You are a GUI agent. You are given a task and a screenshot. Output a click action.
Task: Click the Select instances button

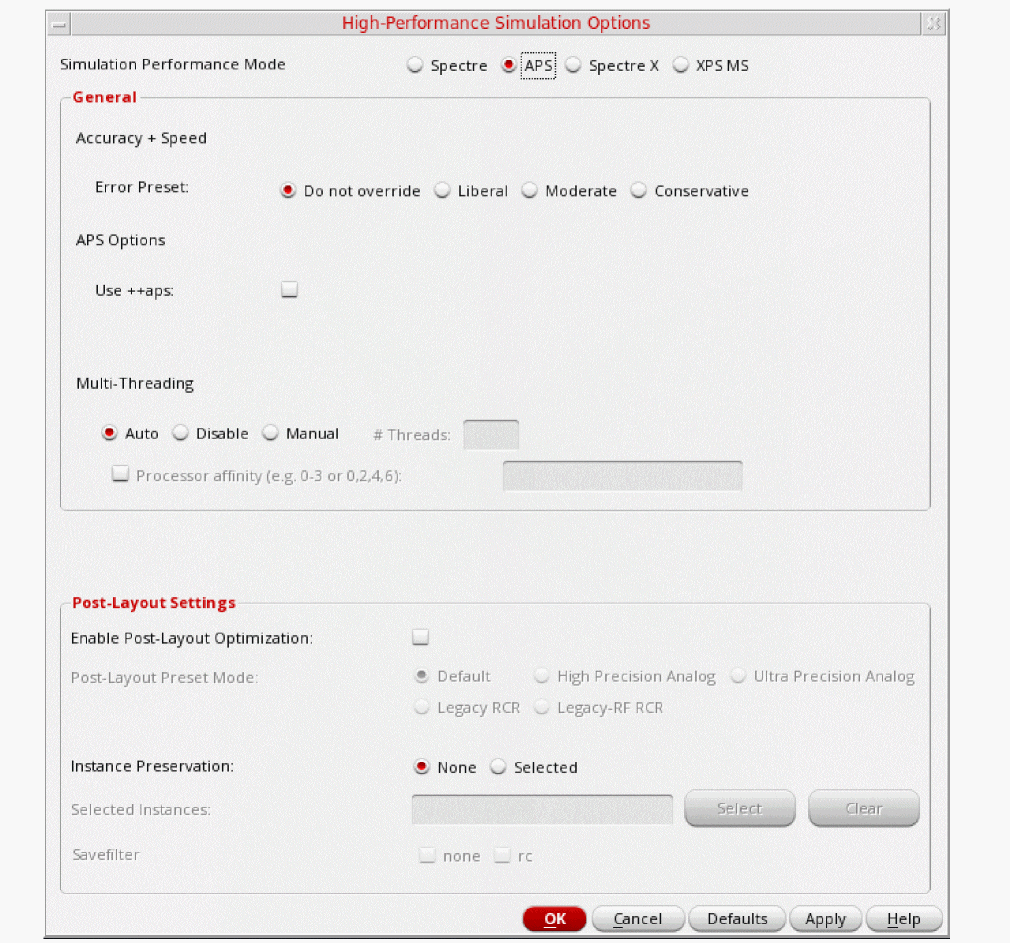pos(739,808)
